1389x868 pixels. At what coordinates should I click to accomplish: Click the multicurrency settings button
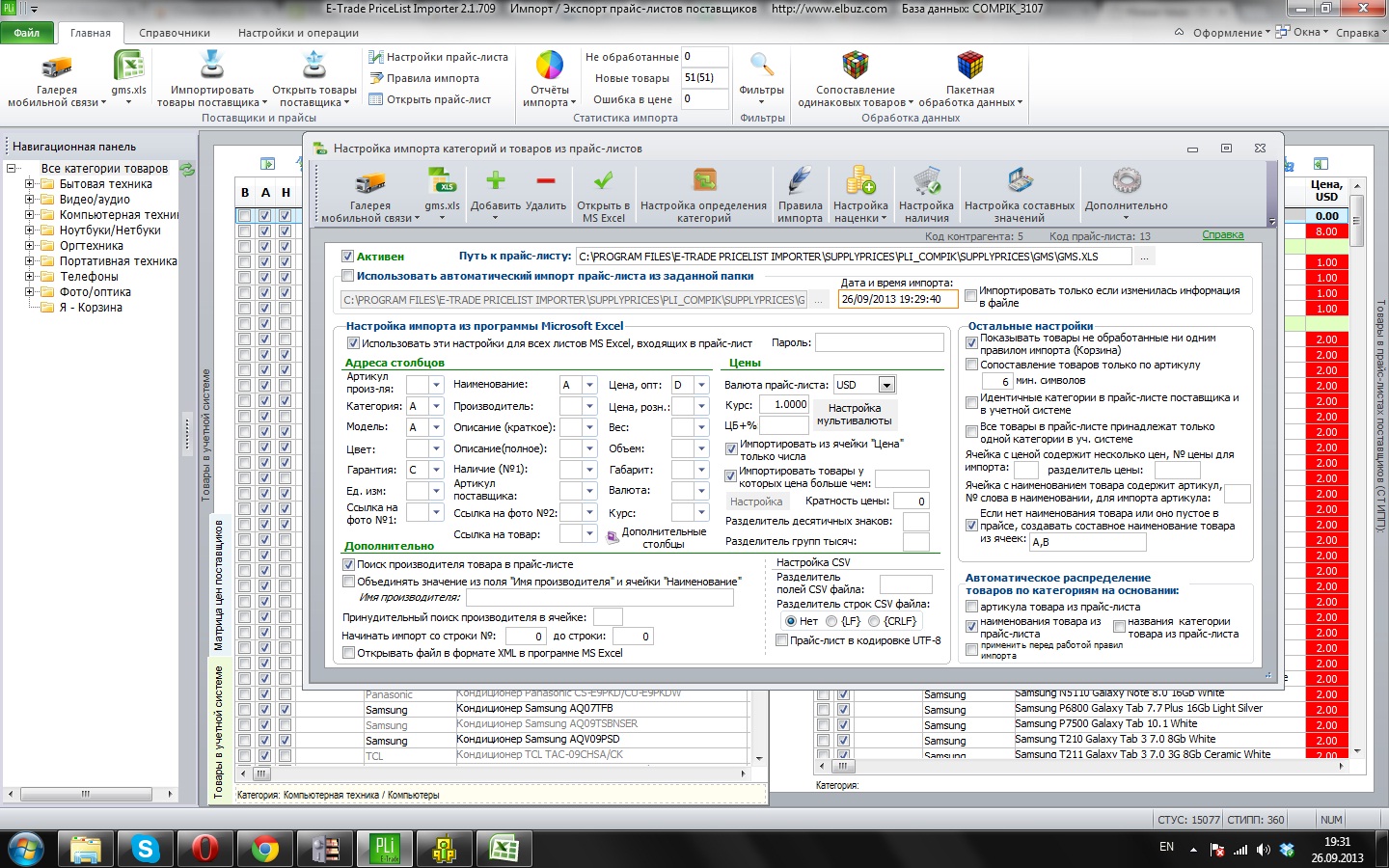click(x=855, y=415)
